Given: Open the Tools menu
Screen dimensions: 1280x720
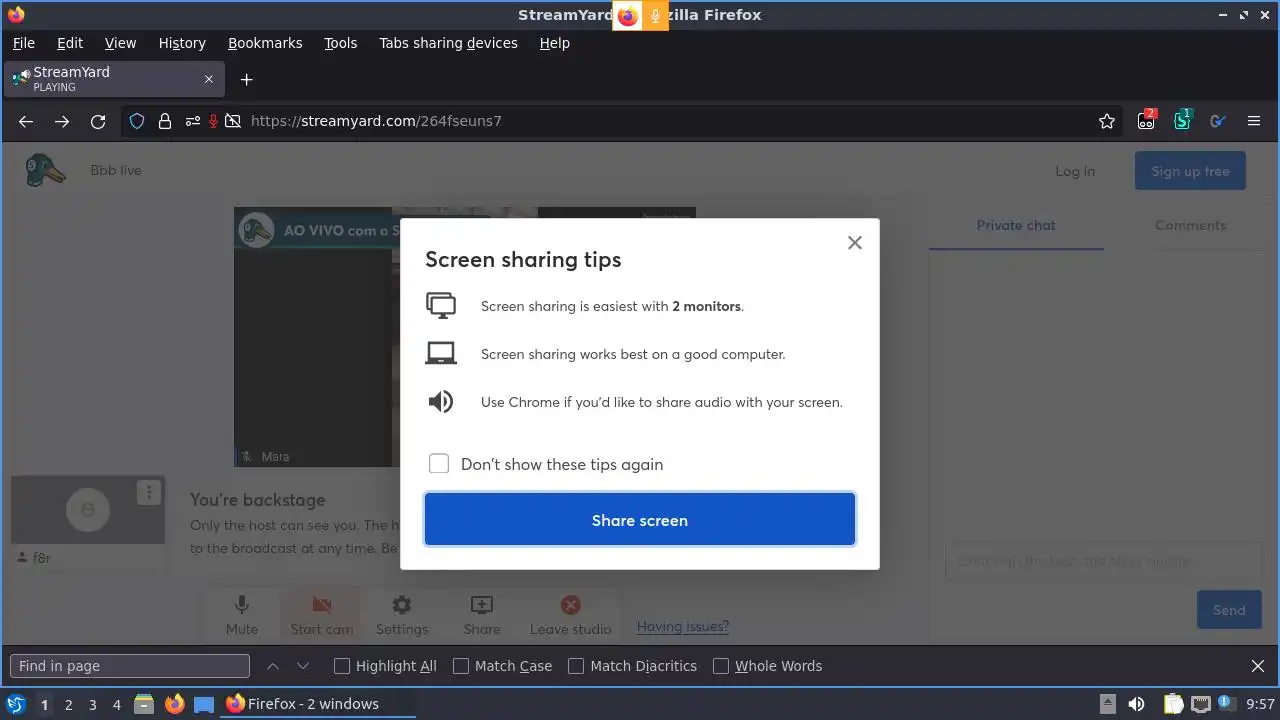Looking at the screenshot, I should coord(340,43).
